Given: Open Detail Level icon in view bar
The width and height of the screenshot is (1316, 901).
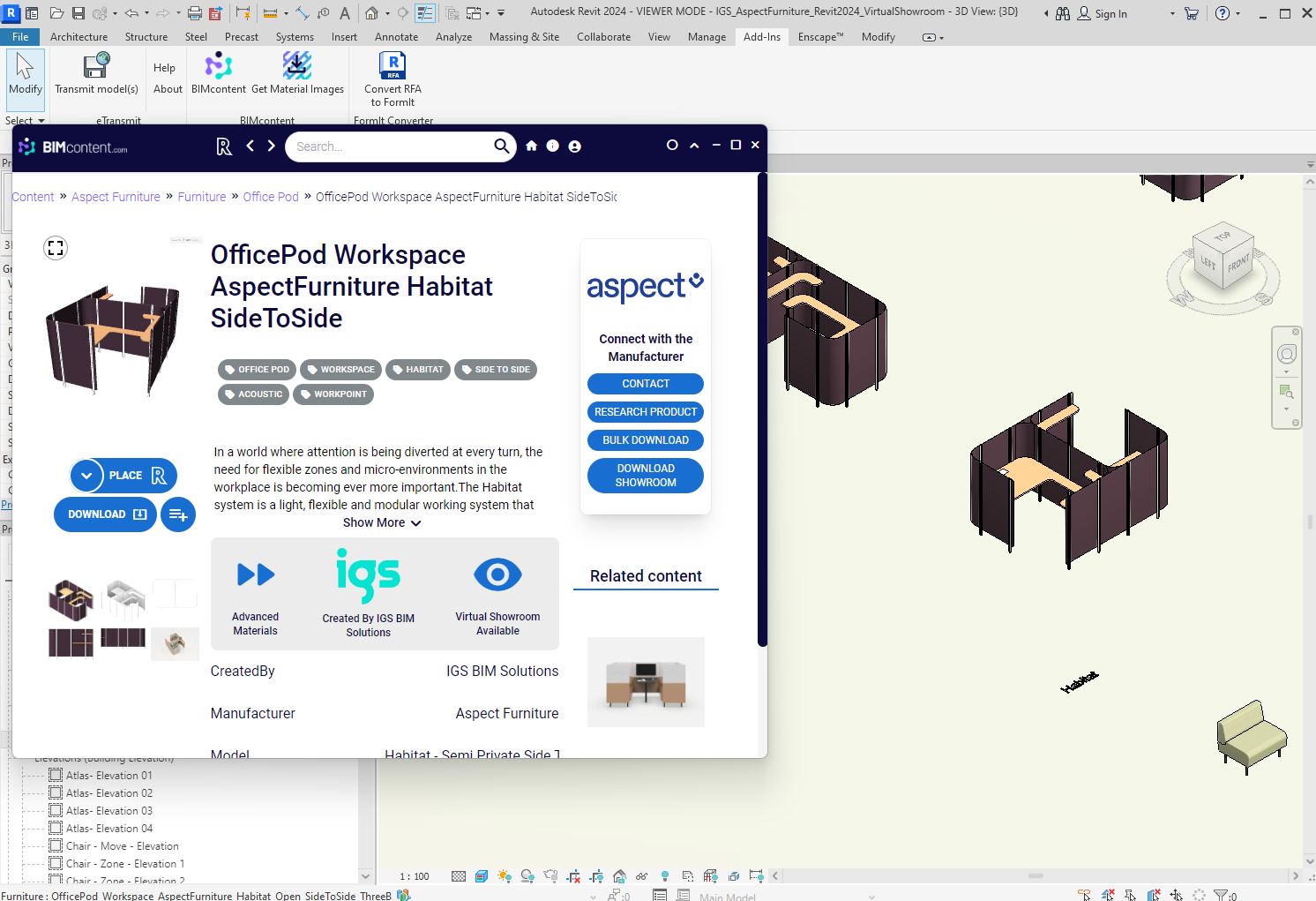Looking at the screenshot, I should pyautogui.click(x=459, y=876).
